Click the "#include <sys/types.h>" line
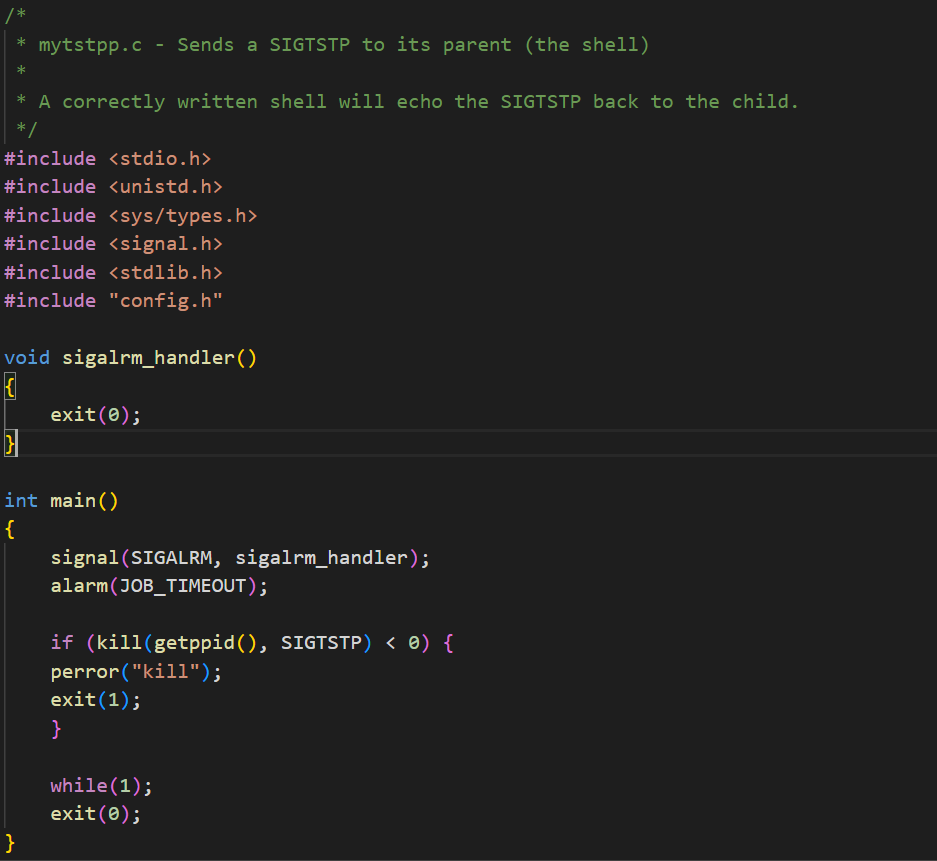The image size is (937, 861). click(131, 216)
